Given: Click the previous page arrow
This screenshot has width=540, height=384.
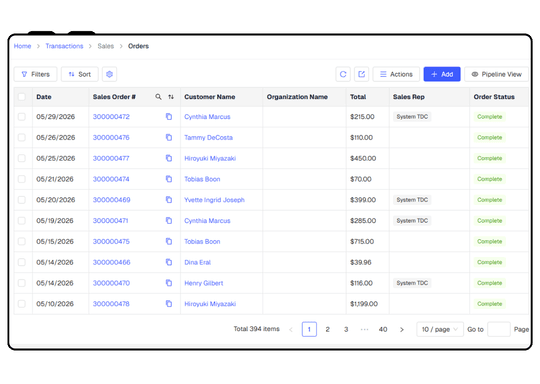Looking at the screenshot, I should click(x=291, y=329).
